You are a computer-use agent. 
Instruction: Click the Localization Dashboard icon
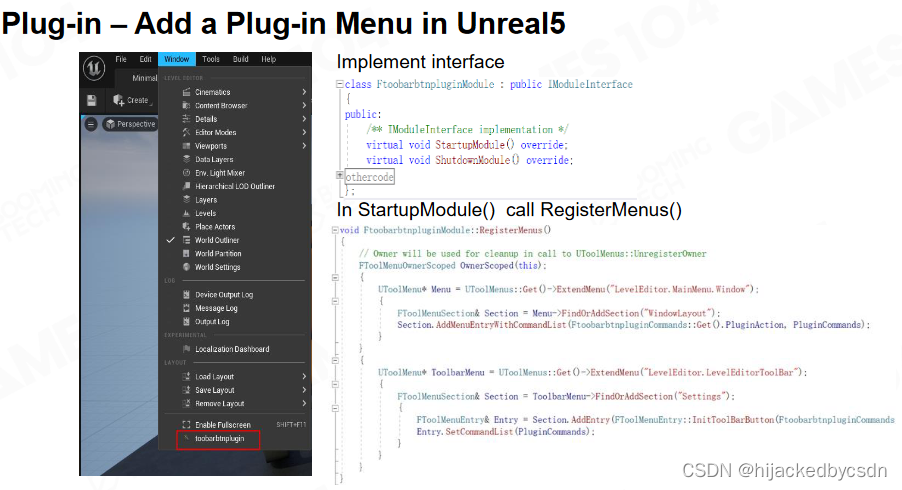(186, 349)
